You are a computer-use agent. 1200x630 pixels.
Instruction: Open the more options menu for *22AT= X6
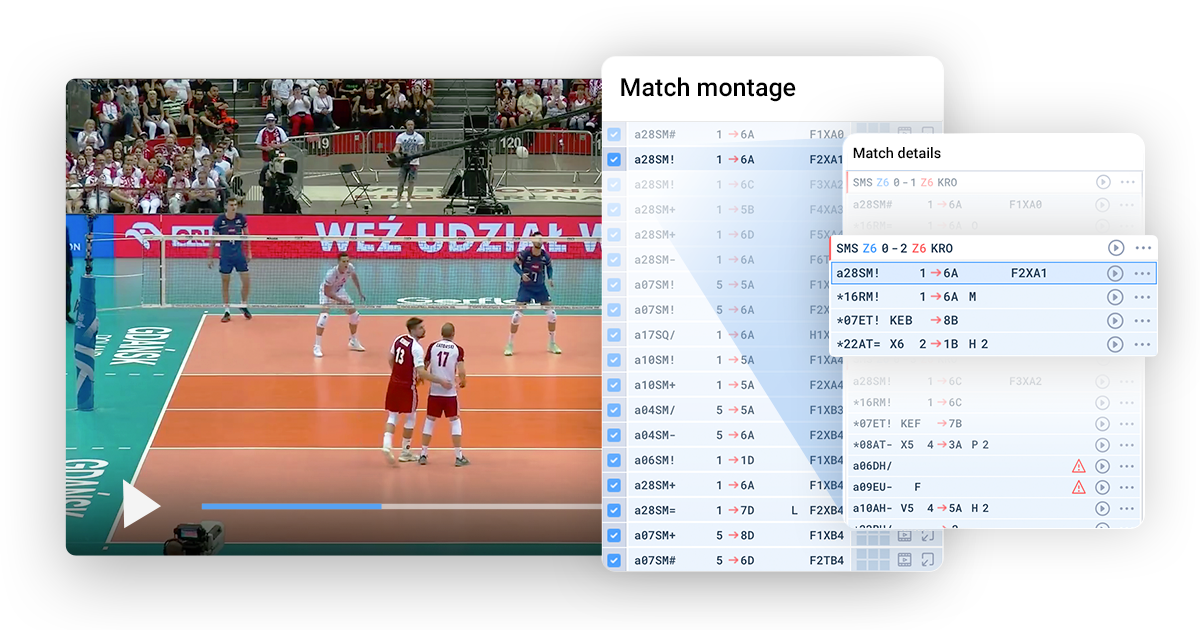(1143, 344)
